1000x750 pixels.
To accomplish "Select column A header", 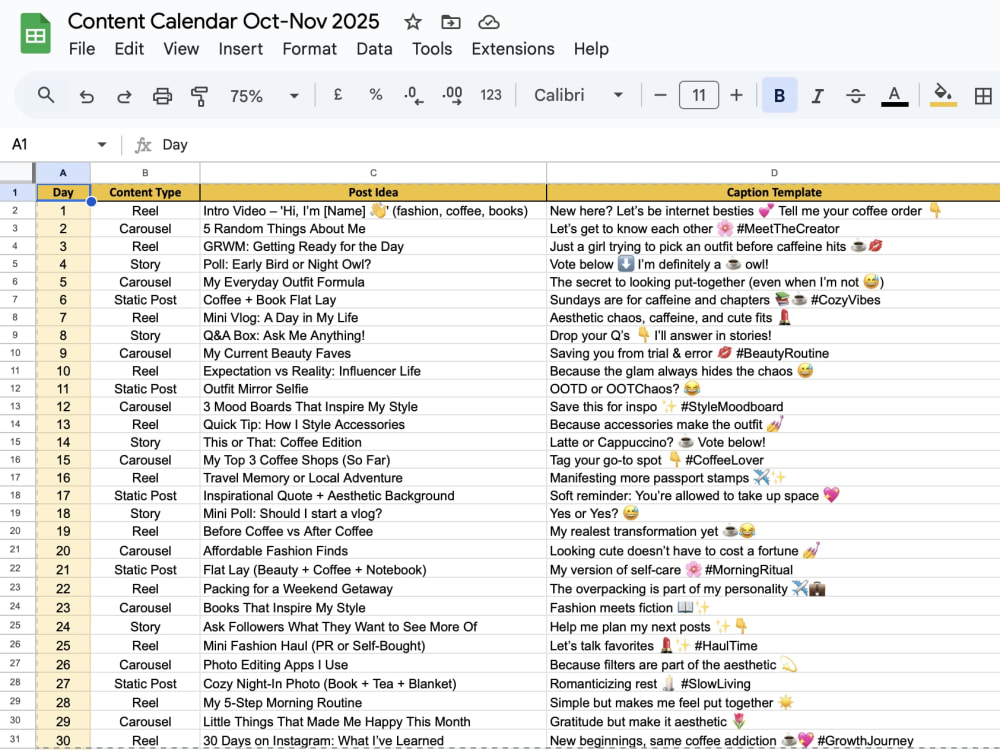I will tap(63, 173).
